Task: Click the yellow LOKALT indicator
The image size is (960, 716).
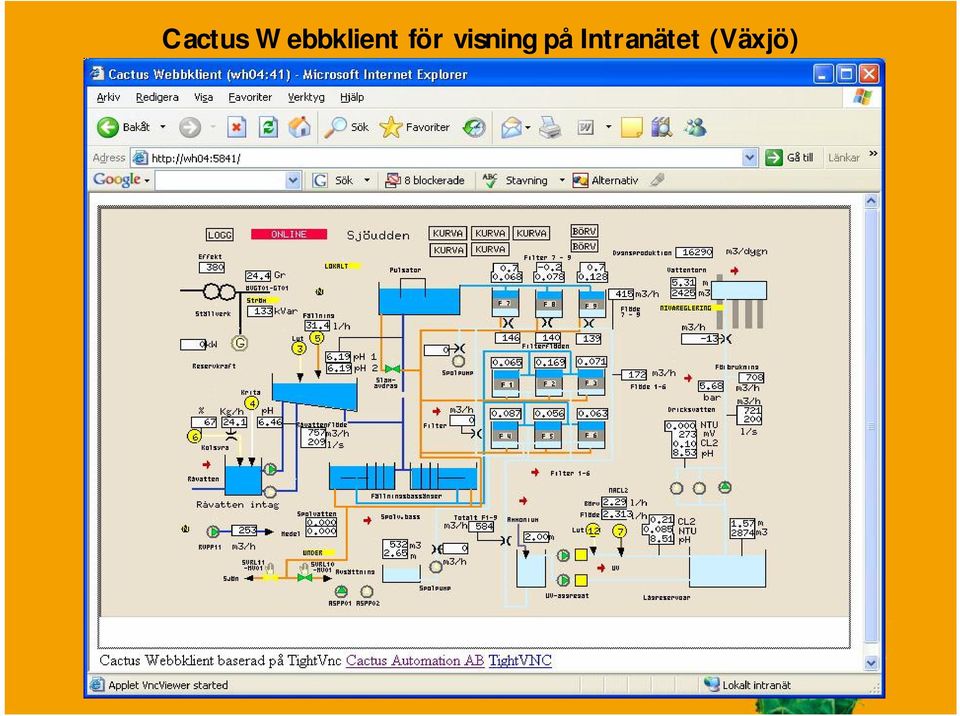Action: click(342, 266)
